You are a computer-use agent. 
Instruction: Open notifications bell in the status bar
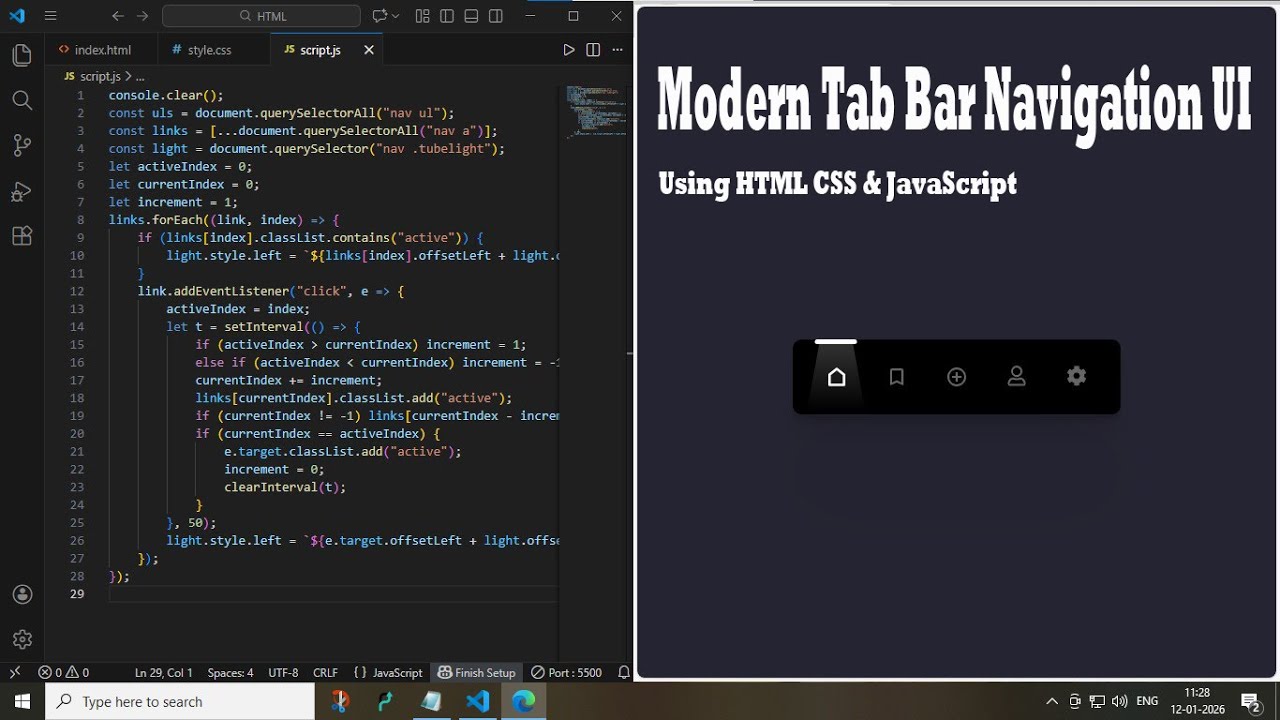click(623, 673)
